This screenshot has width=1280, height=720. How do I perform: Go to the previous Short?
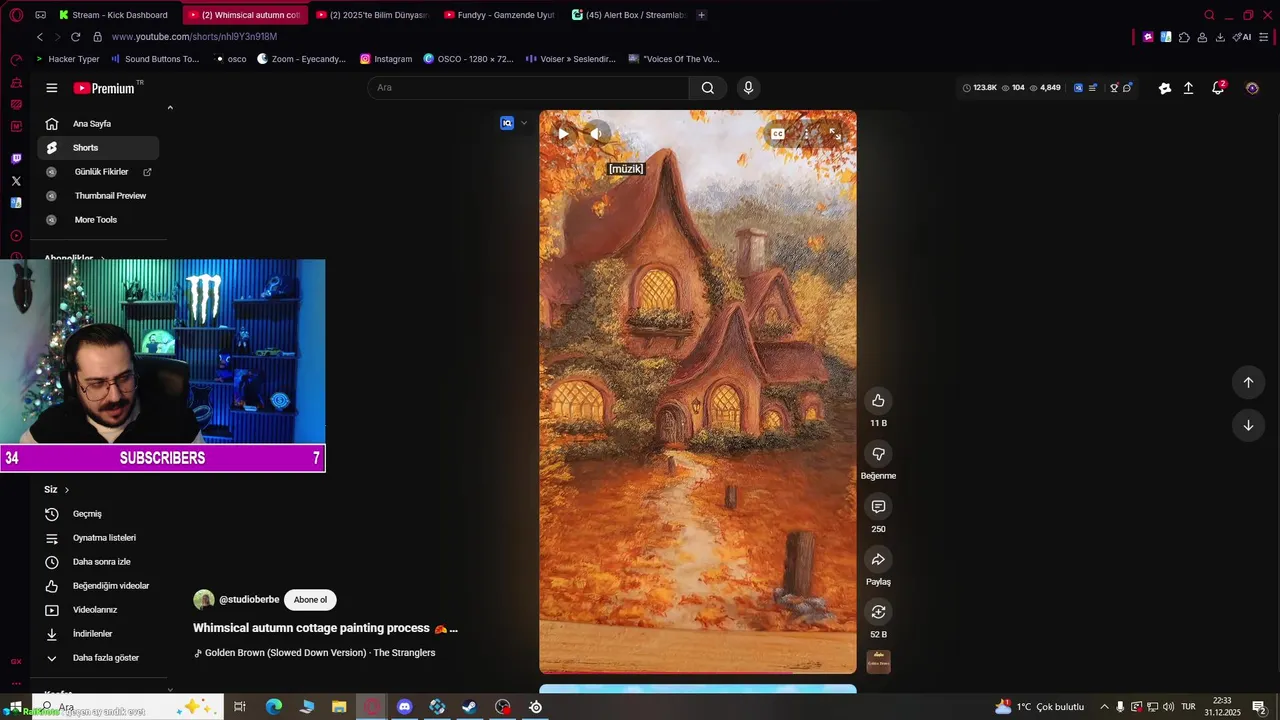[x=1248, y=382]
